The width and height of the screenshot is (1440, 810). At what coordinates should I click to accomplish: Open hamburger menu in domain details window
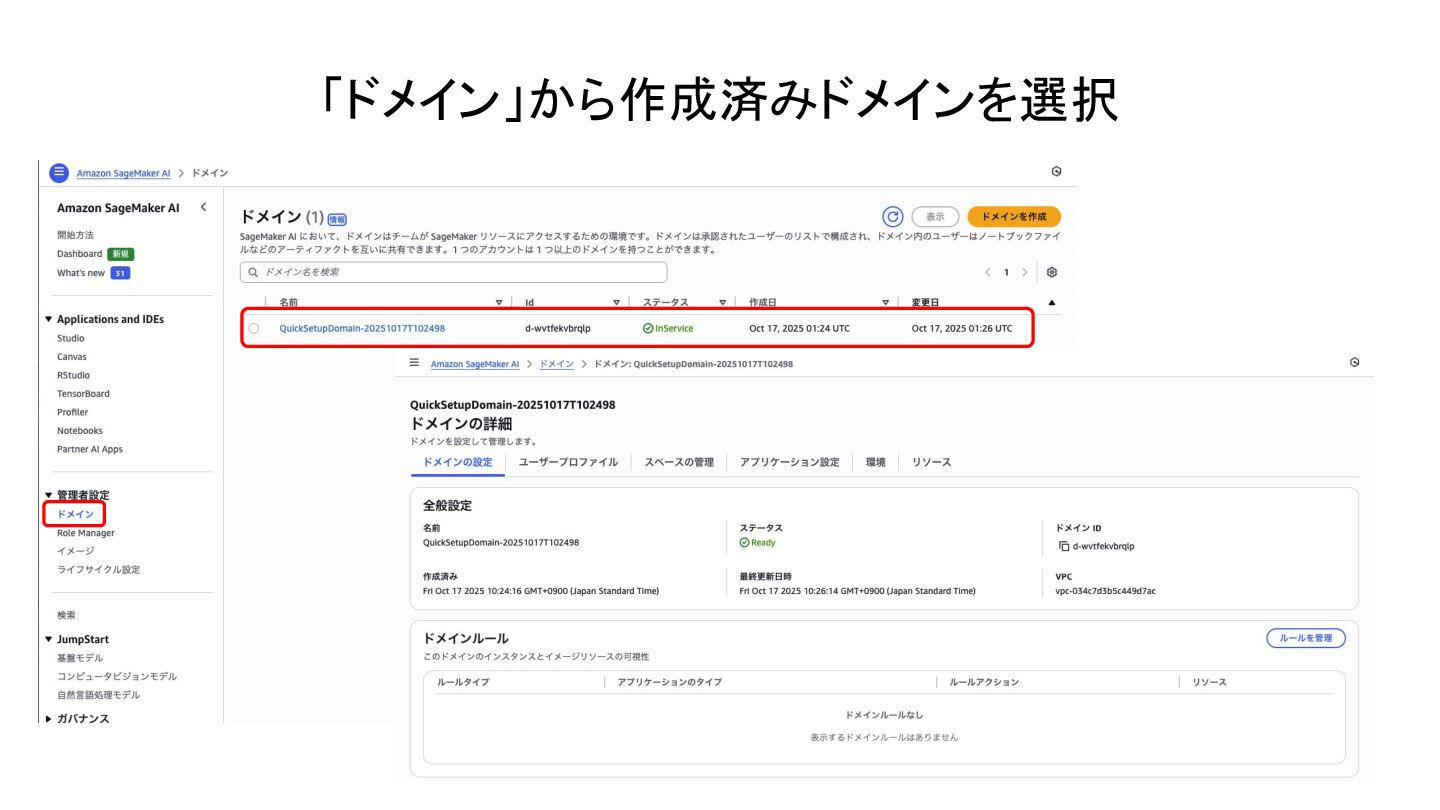point(414,363)
